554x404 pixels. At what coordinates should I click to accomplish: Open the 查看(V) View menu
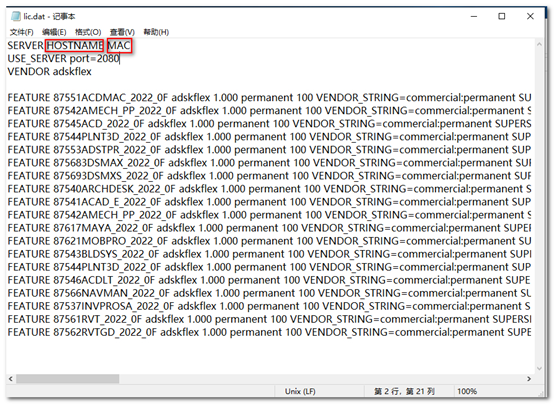pos(122,32)
